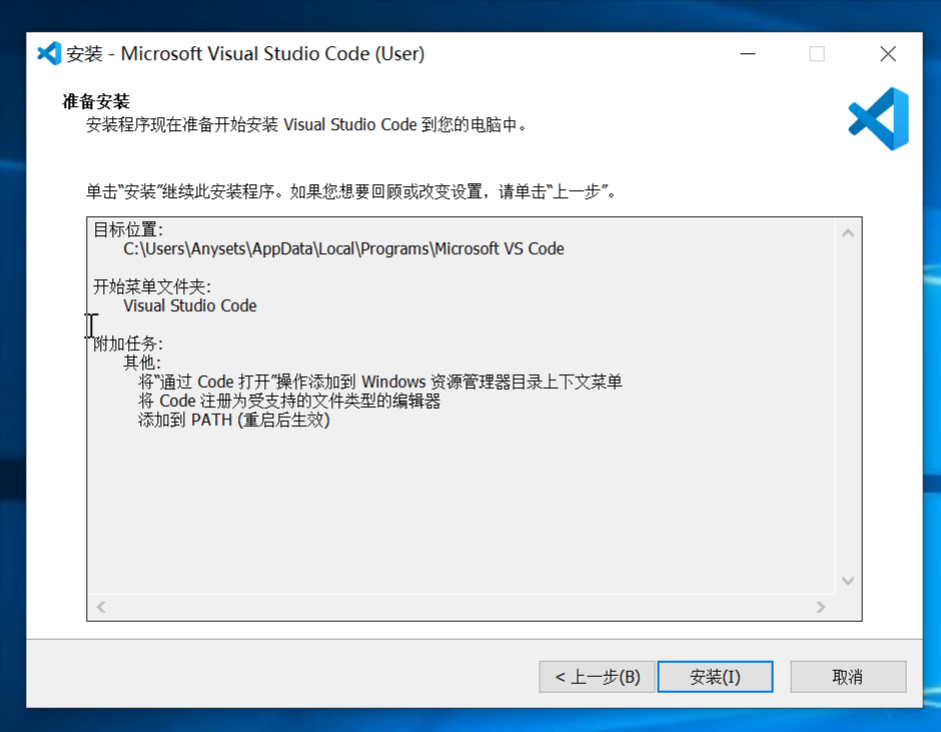Image resolution: width=941 pixels, height=732 pixels.
Task: Click the window title 安装 - Microsoft Visual Studio Code (User)
Action: (245, 54)
